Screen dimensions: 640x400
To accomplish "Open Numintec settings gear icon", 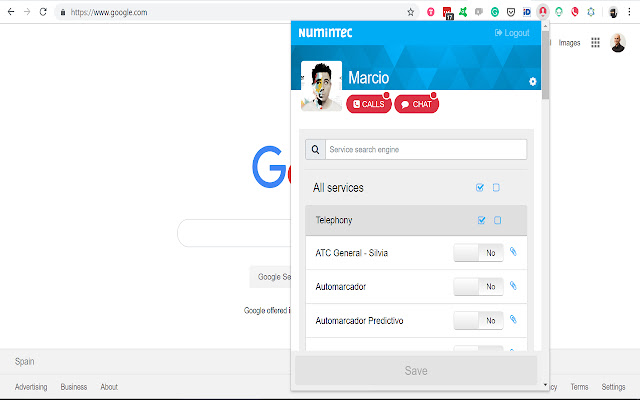I will (x=533, y=82).
